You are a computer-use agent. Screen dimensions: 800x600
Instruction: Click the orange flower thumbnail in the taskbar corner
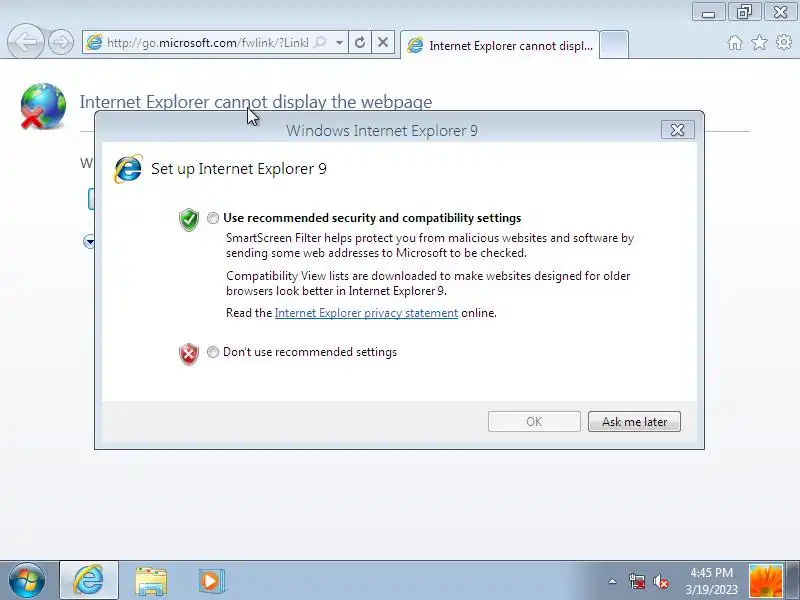point(765,581)
